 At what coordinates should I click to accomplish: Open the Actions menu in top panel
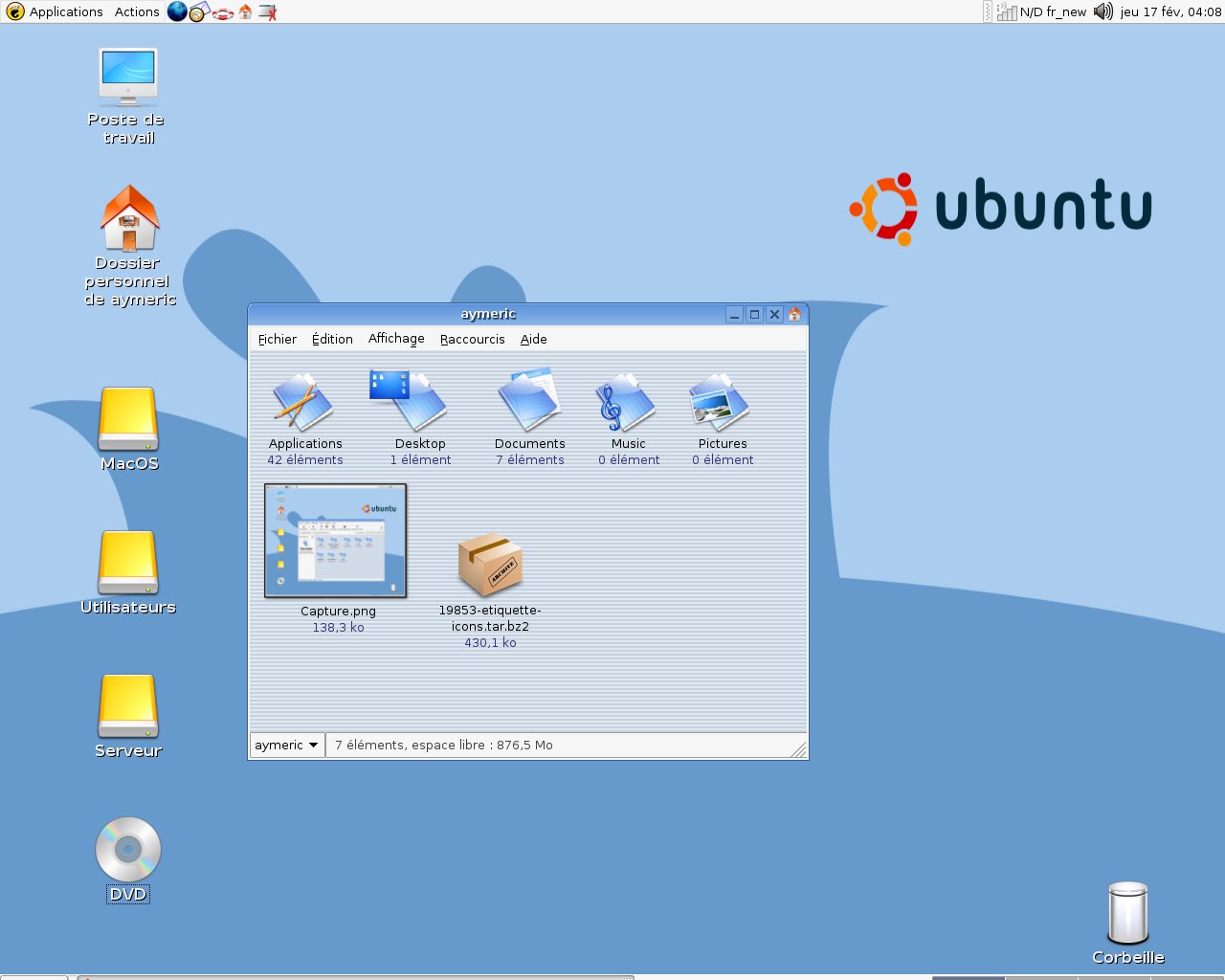(x=137, y=11)
